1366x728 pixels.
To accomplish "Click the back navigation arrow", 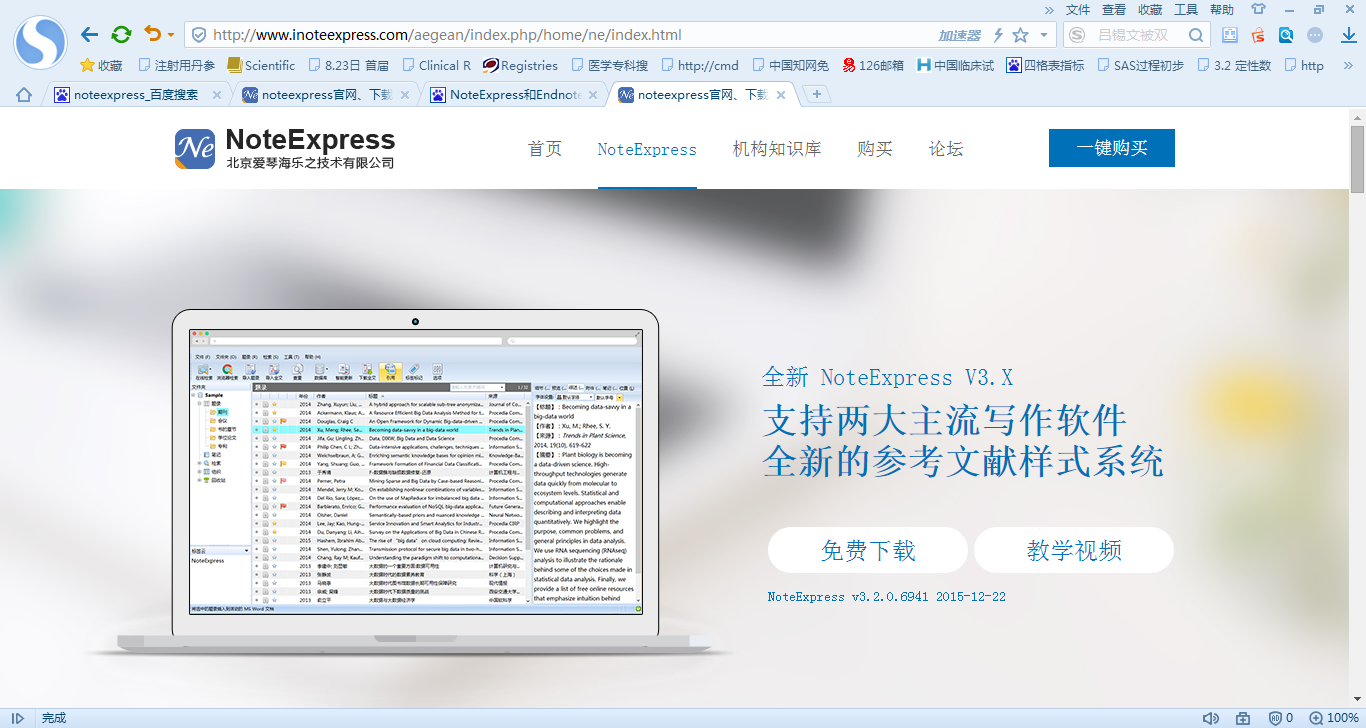I will (x=89, y=33).
